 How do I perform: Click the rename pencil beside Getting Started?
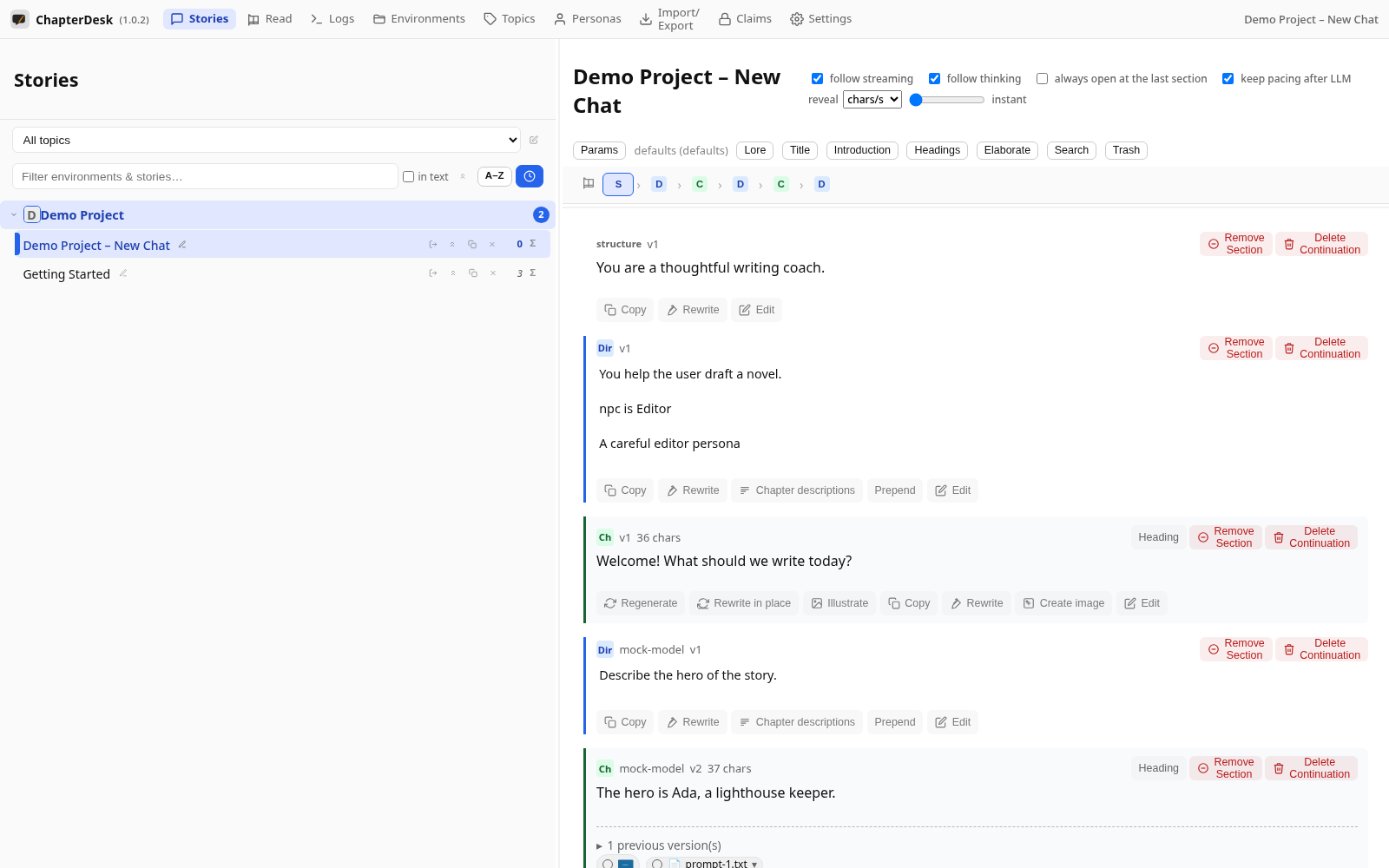click(123, 273)
